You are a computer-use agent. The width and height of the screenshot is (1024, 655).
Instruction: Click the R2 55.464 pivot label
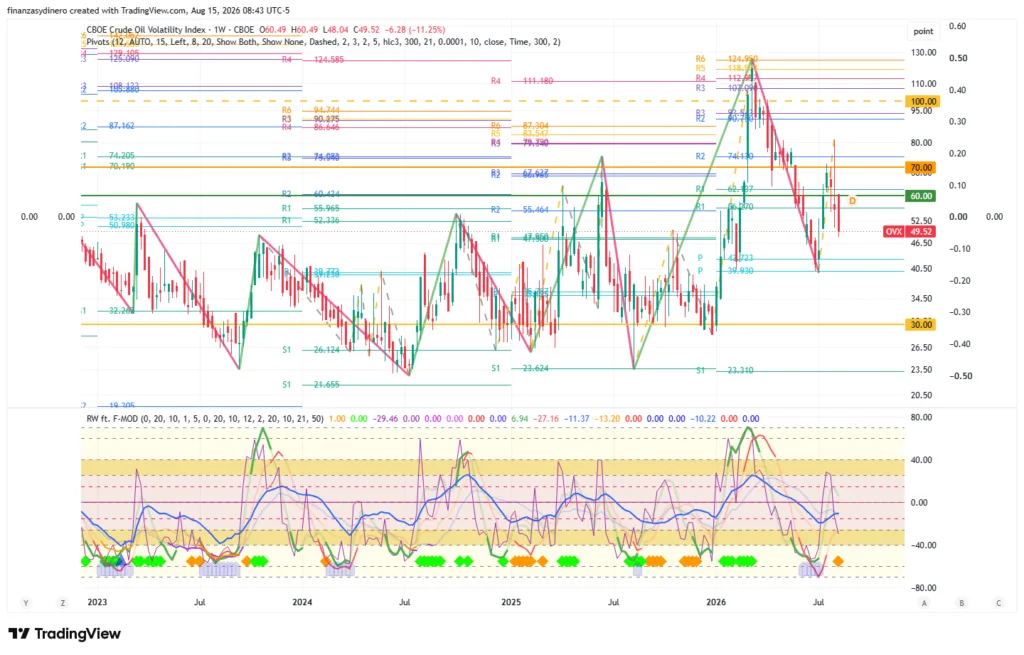(520, 210)
